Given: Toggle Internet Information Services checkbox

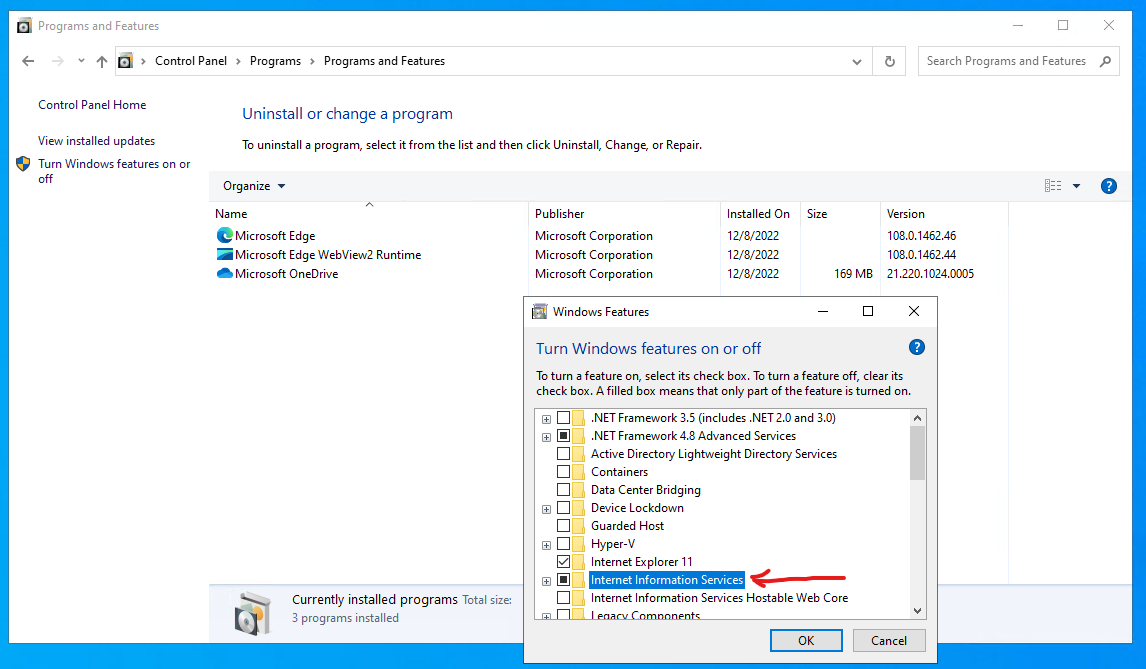Looking at the screenshot, I should (563, 580).
